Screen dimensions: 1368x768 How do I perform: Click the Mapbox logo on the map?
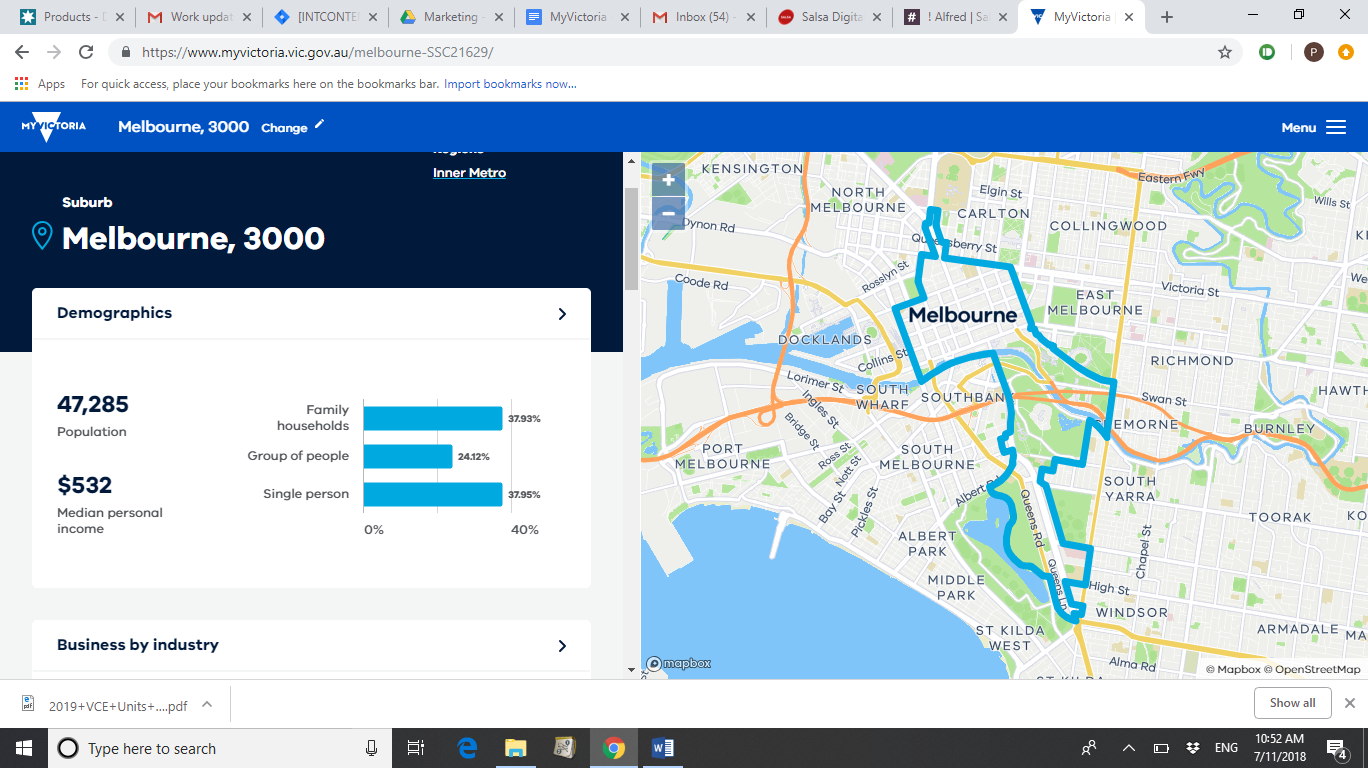679,663
